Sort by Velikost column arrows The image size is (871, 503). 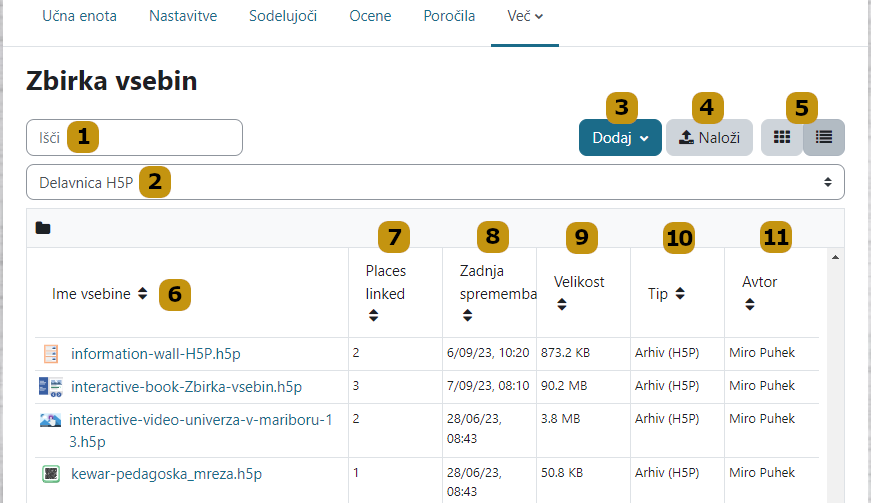click(561, 304)
